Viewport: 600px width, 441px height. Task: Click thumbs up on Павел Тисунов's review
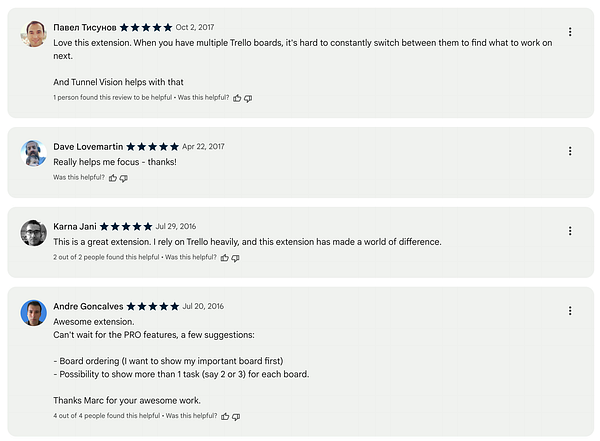[237, 98]
